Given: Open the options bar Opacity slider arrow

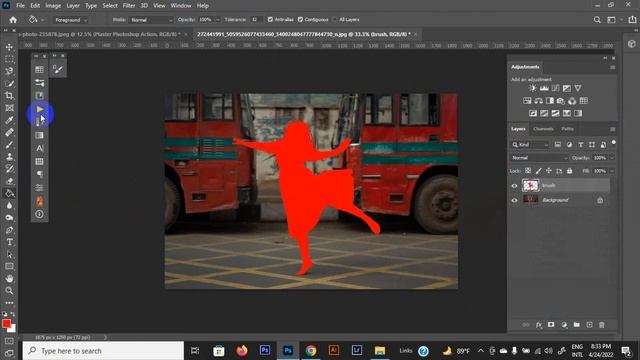Looking at the screenshot, I should coord(218,20).
